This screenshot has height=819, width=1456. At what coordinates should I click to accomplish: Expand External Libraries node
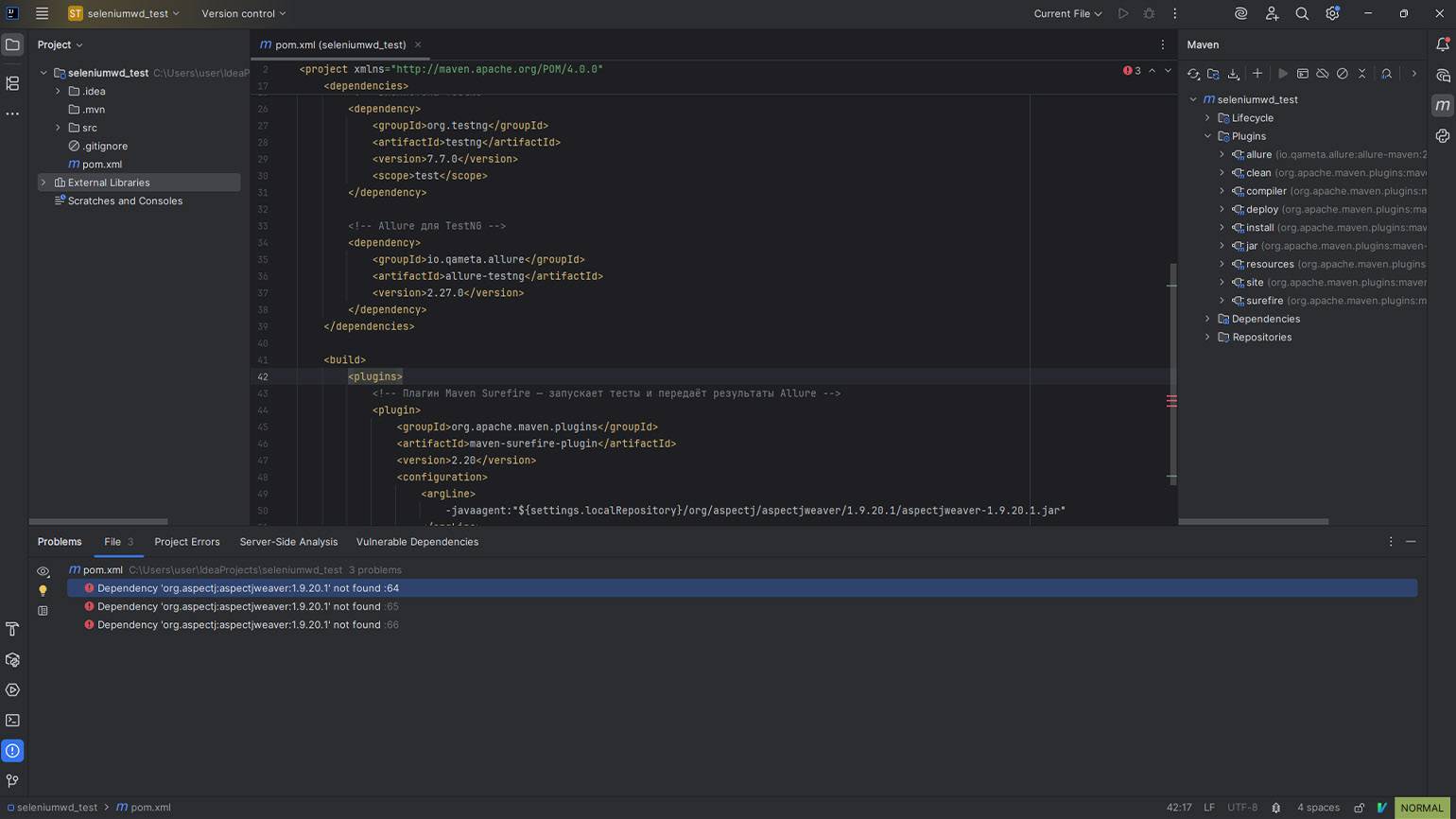pyautogui.click(x=43, y=183)
